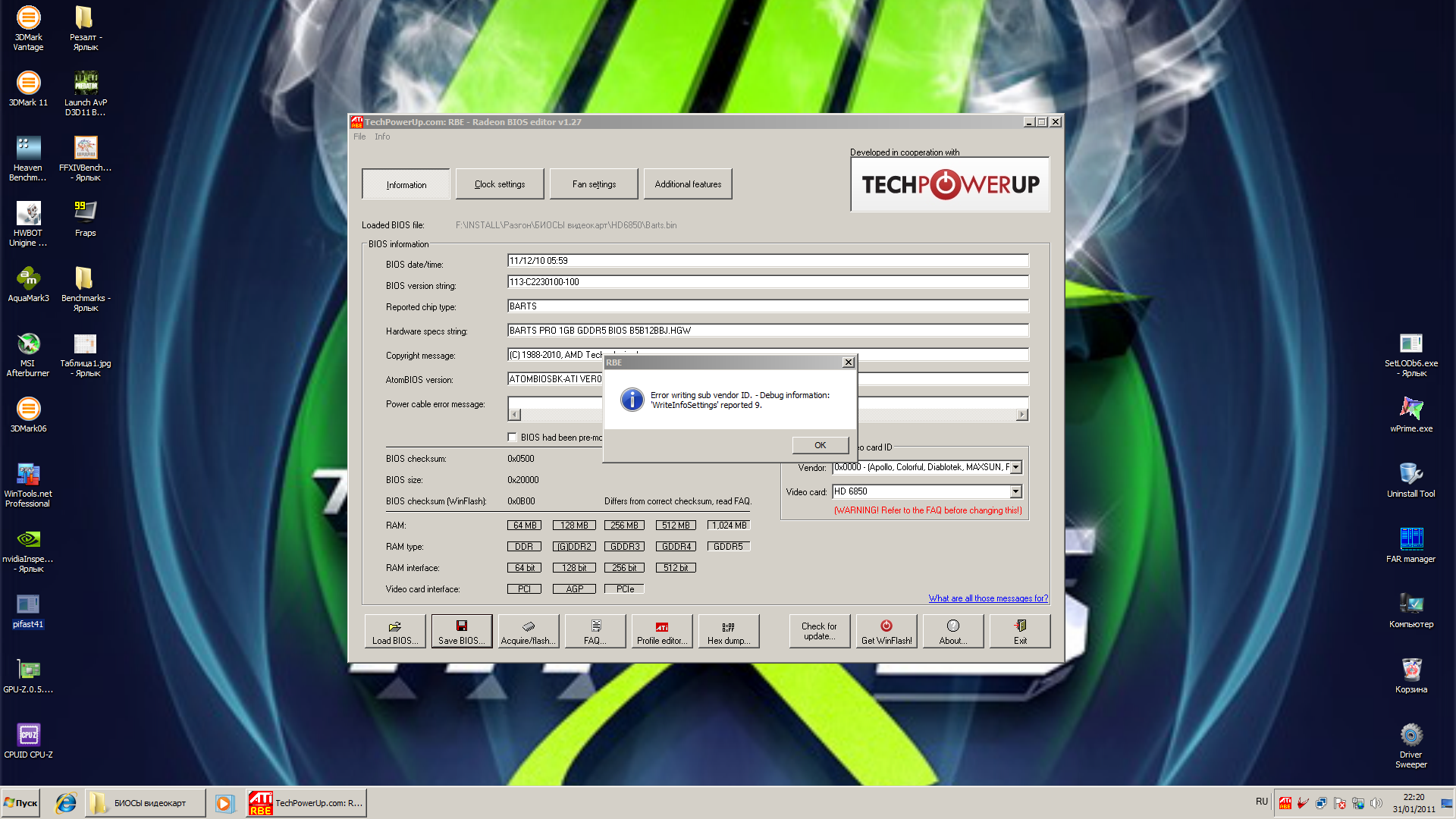
Task: Open 3DMark Vantage desktop icon
Action: coord(28,28)
